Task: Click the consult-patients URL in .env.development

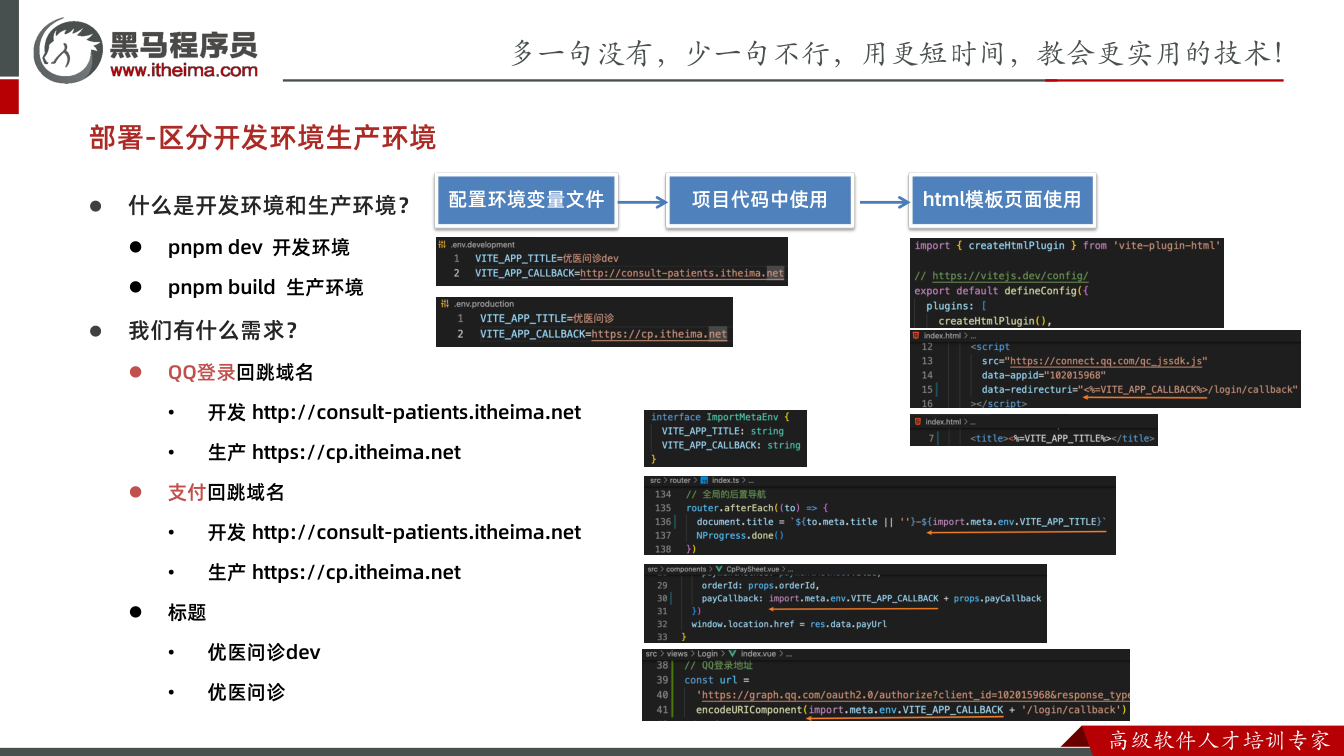Action: tap(682, 273)
